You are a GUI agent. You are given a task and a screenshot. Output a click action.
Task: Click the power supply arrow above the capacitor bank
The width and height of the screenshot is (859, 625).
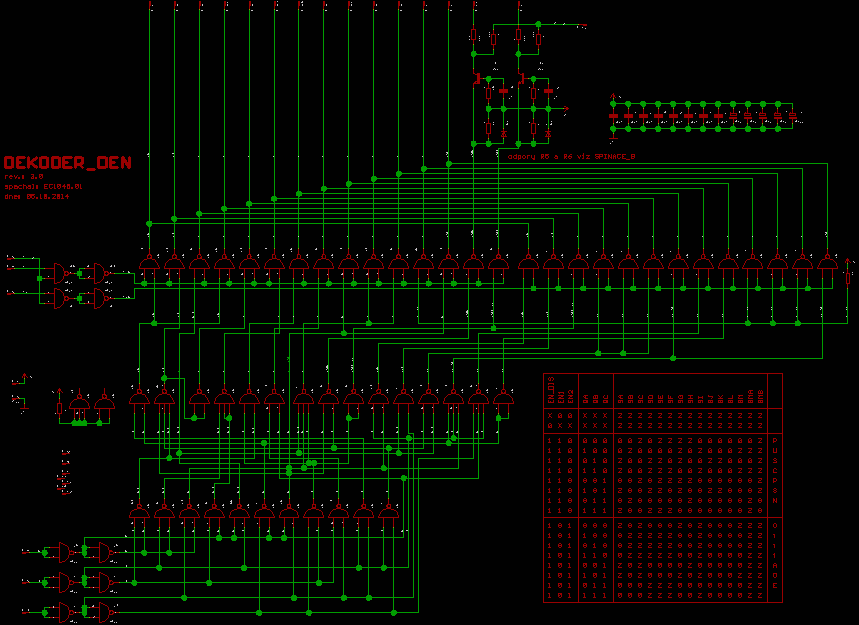click(x=611, y=98)
